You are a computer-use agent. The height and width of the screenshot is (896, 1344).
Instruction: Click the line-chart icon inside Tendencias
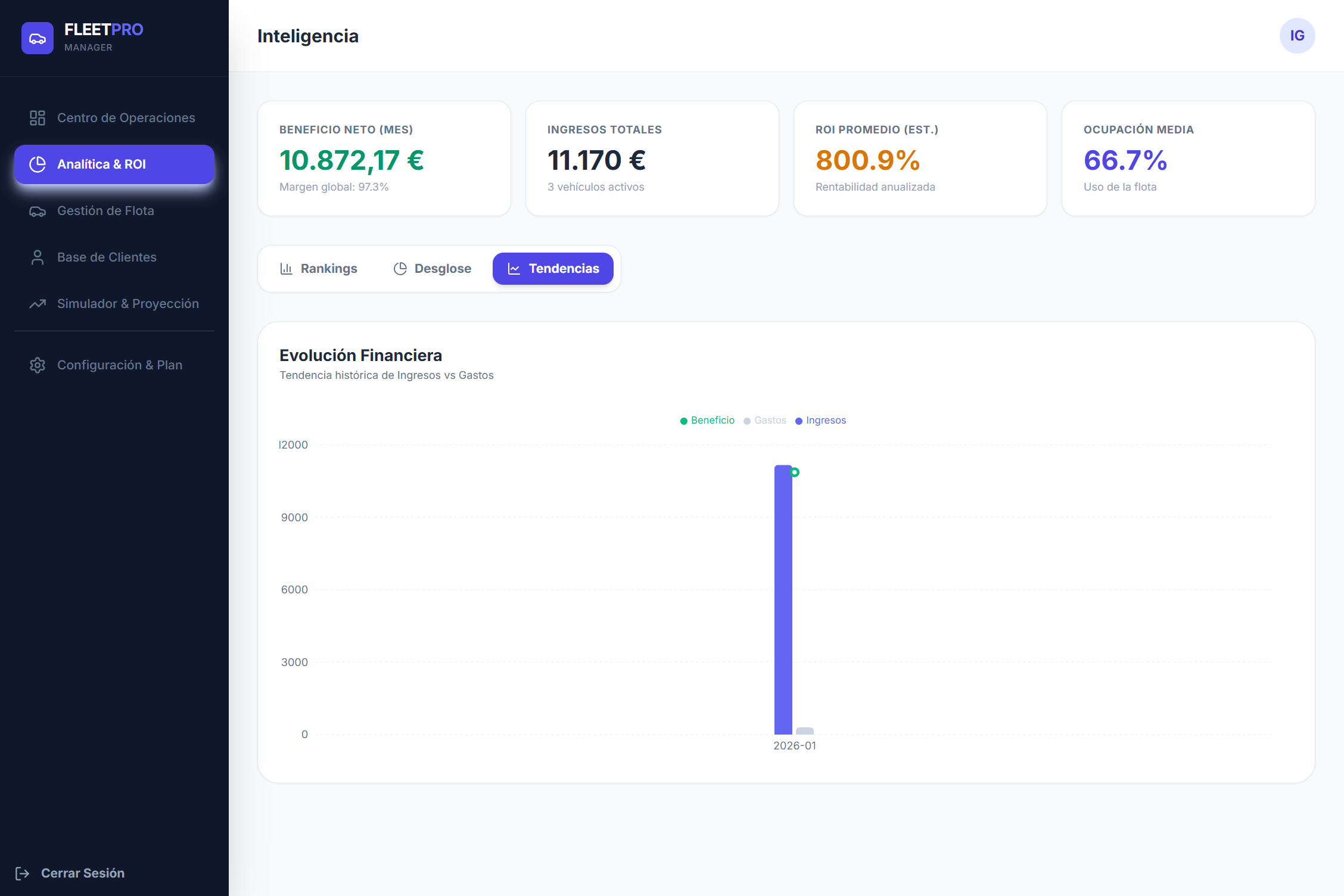pyautogui.click(x=514, y=268)
